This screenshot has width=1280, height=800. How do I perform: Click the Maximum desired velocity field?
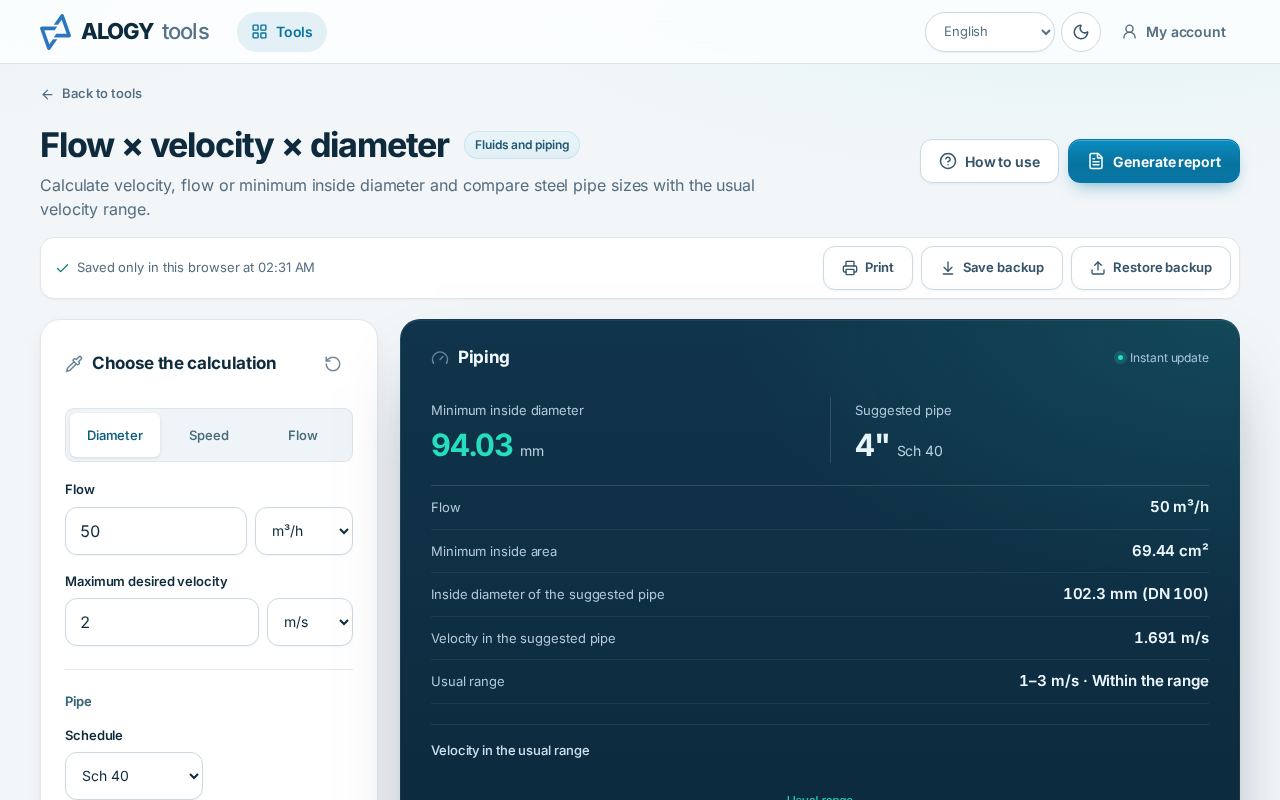coord(162,622)
